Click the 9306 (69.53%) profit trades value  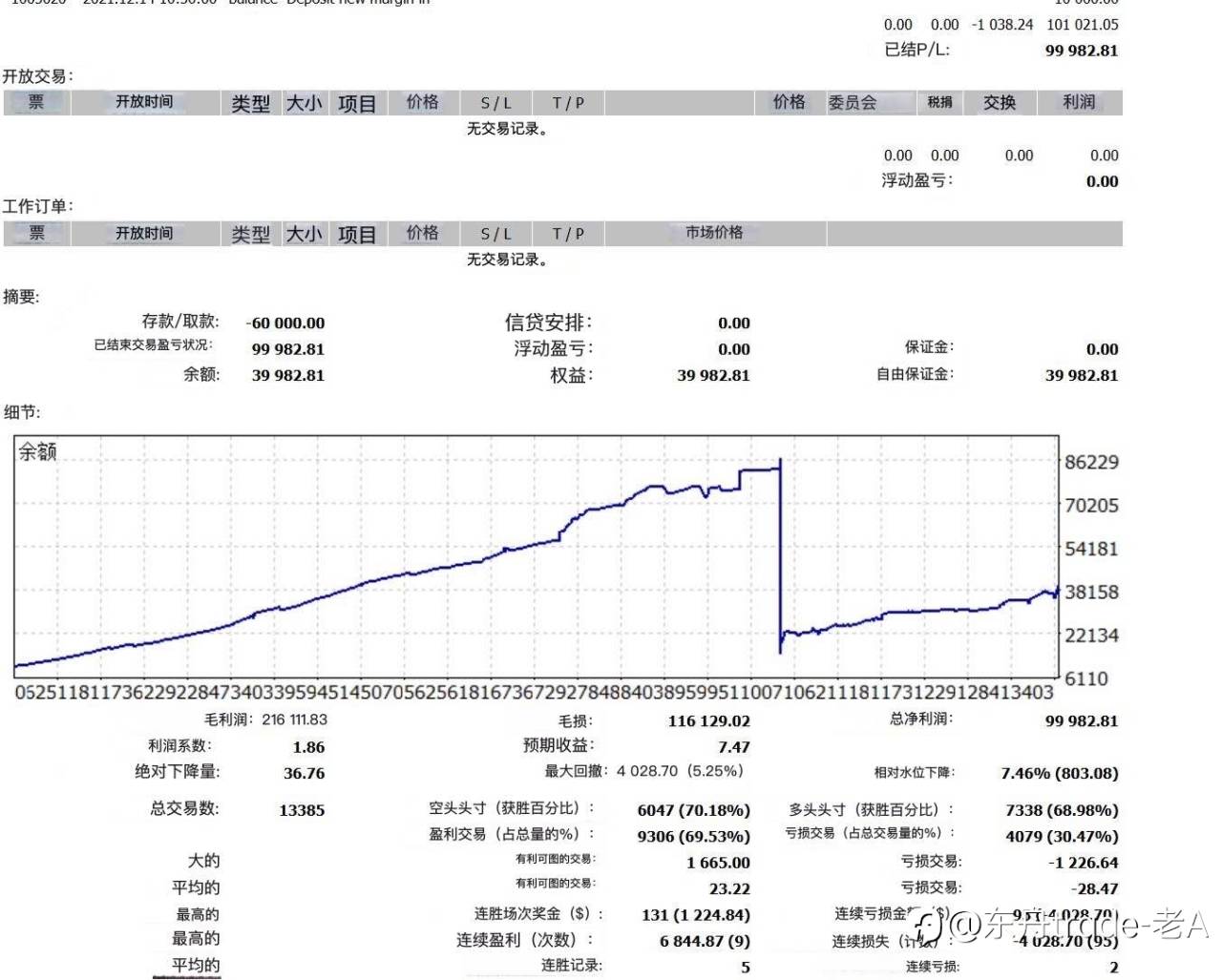[x=694, y=837]
